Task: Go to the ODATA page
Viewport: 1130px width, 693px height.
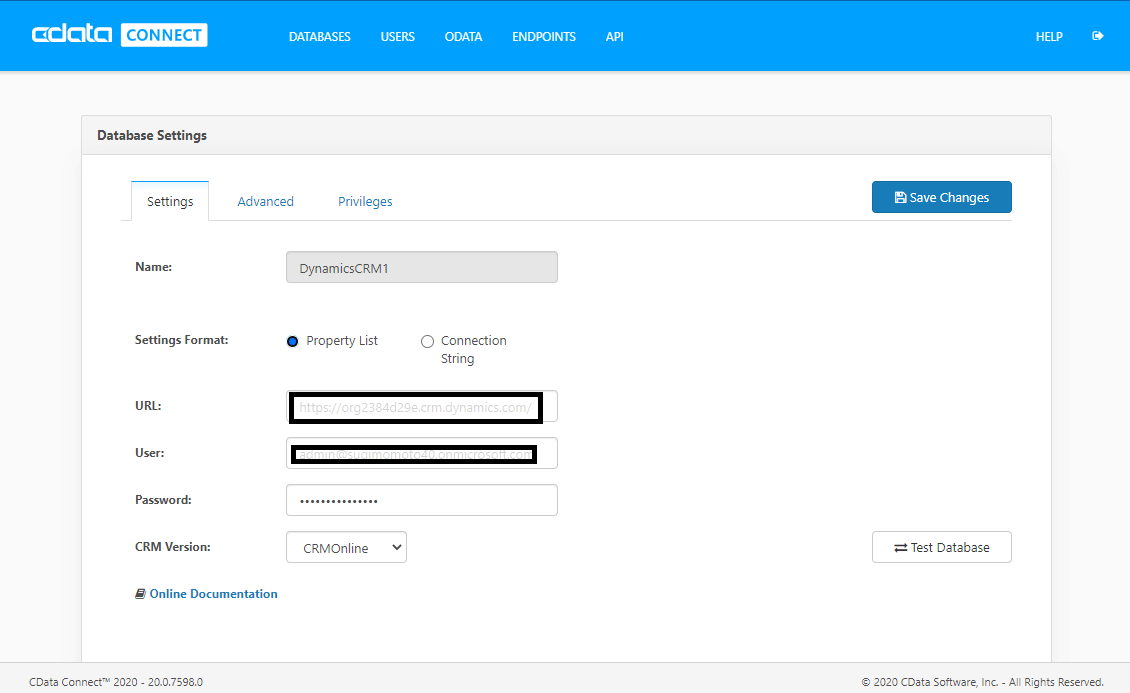Action: tap(463, 37)
